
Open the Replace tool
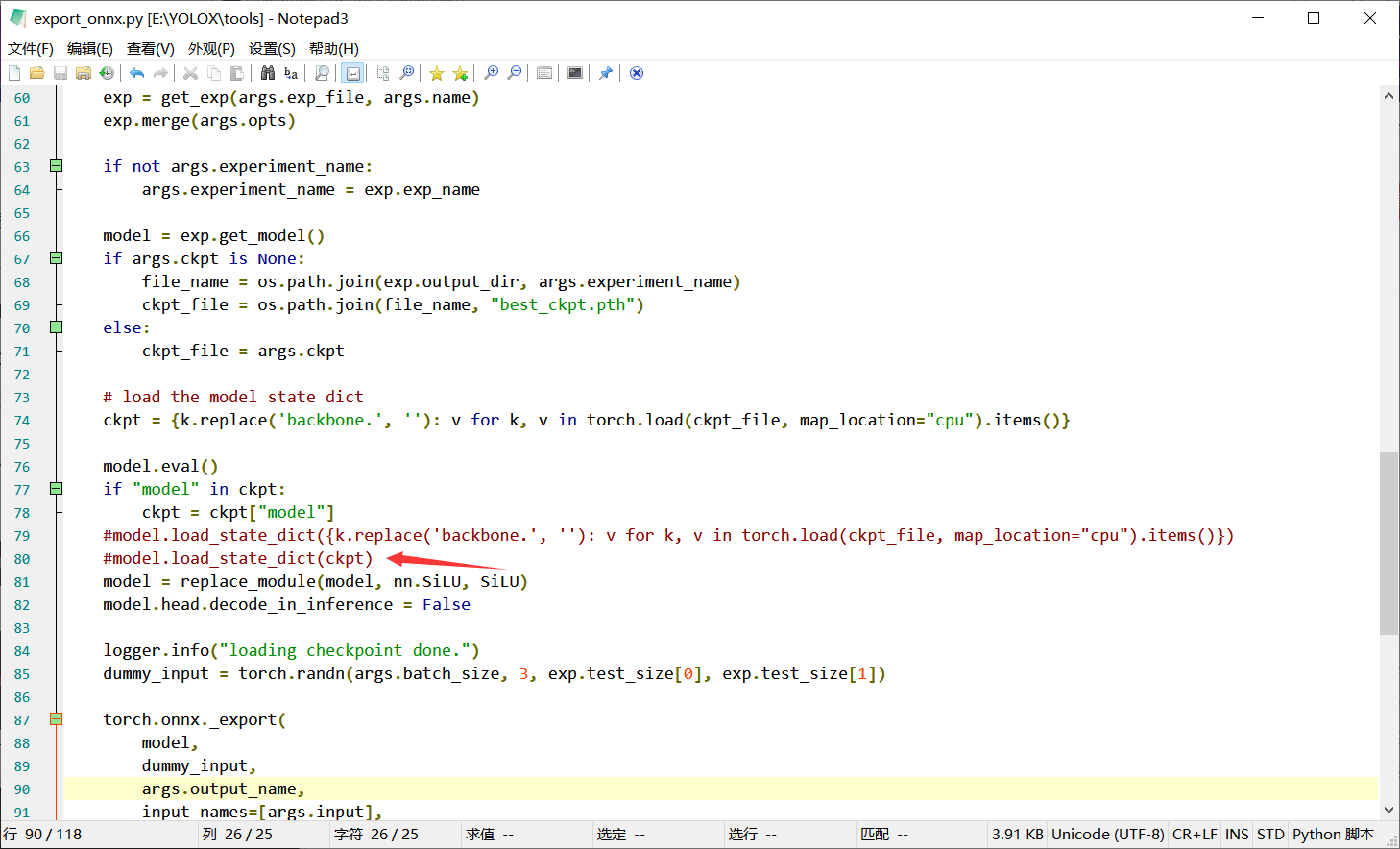pos(290,72)
